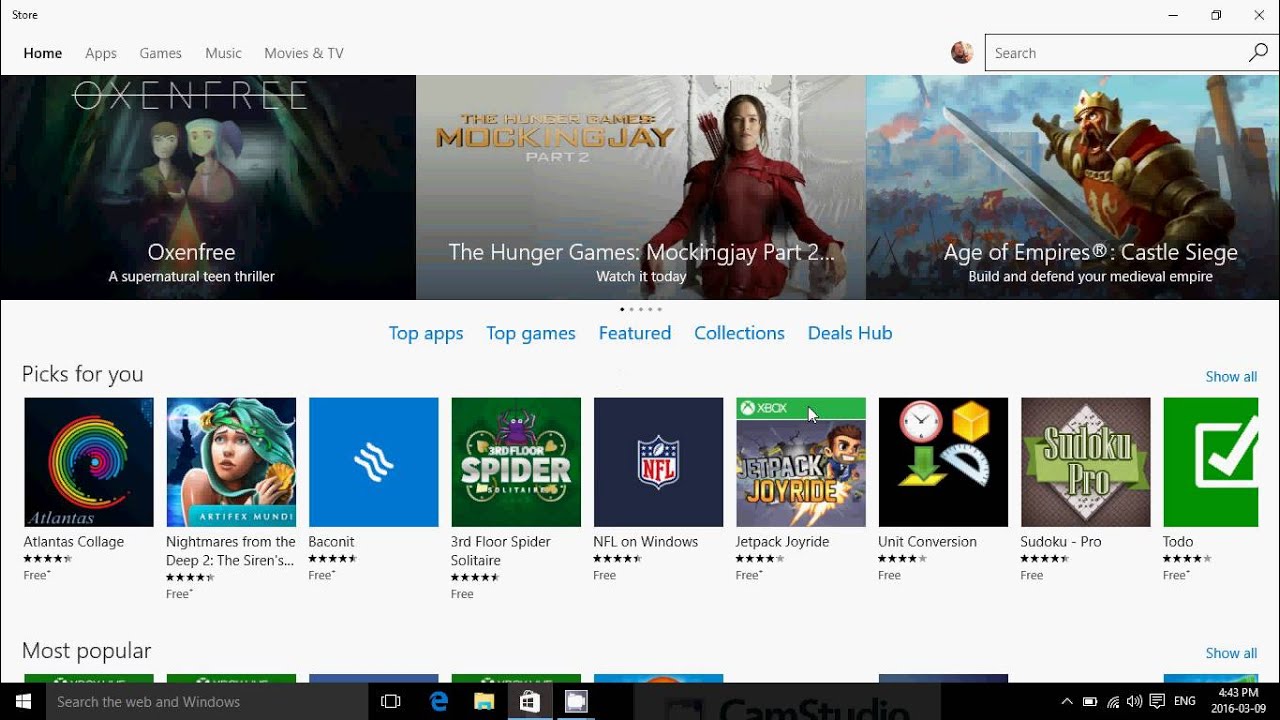This screenshot has height=720, width=1280.
Task: Click the taskbar Search the web box
Action: tap(208, 702)
